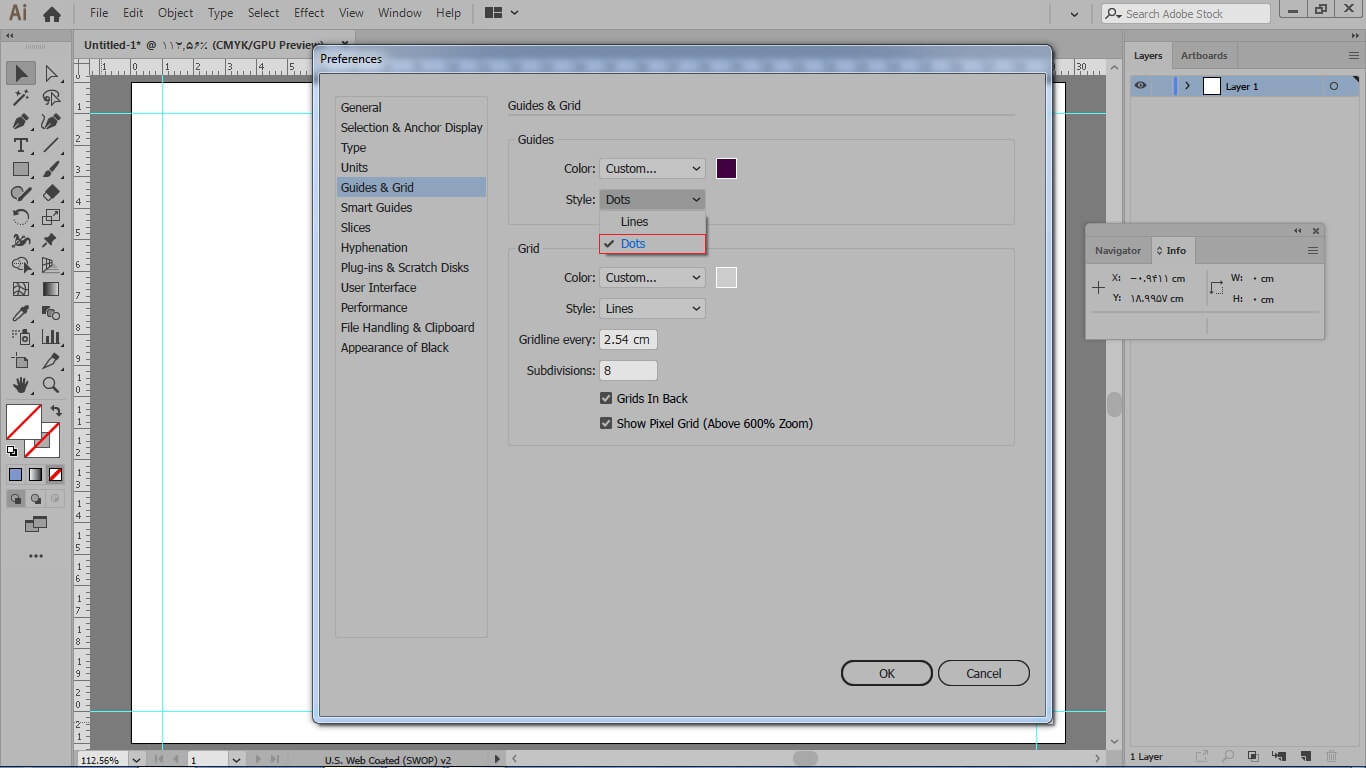Viewport: 1366px width, 768px height.
Task: Click the Gridline every input field
Action: tap(628, 340)
